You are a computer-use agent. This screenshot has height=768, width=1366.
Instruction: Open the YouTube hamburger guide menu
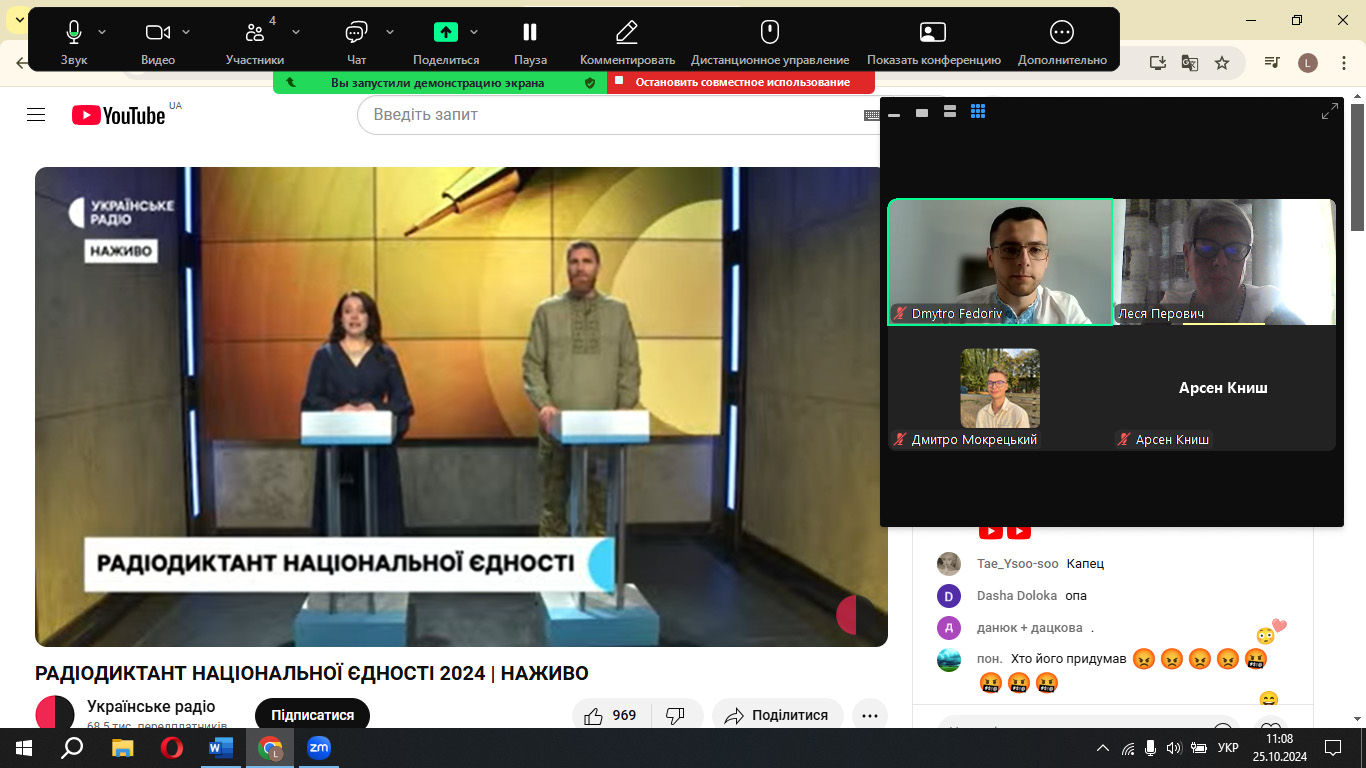click(36, 115)
